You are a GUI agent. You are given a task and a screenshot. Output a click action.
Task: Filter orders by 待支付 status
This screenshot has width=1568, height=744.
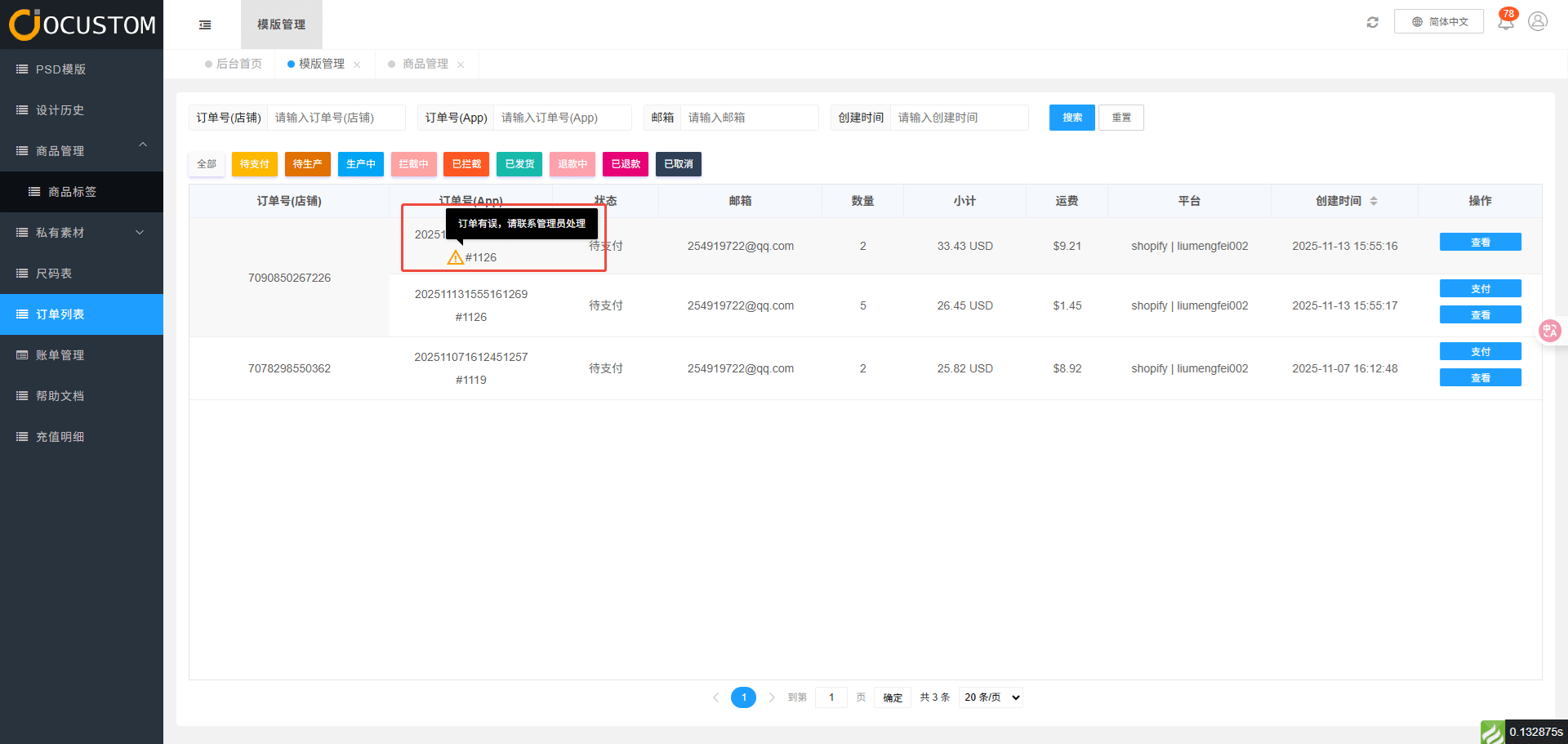(255, 164)
